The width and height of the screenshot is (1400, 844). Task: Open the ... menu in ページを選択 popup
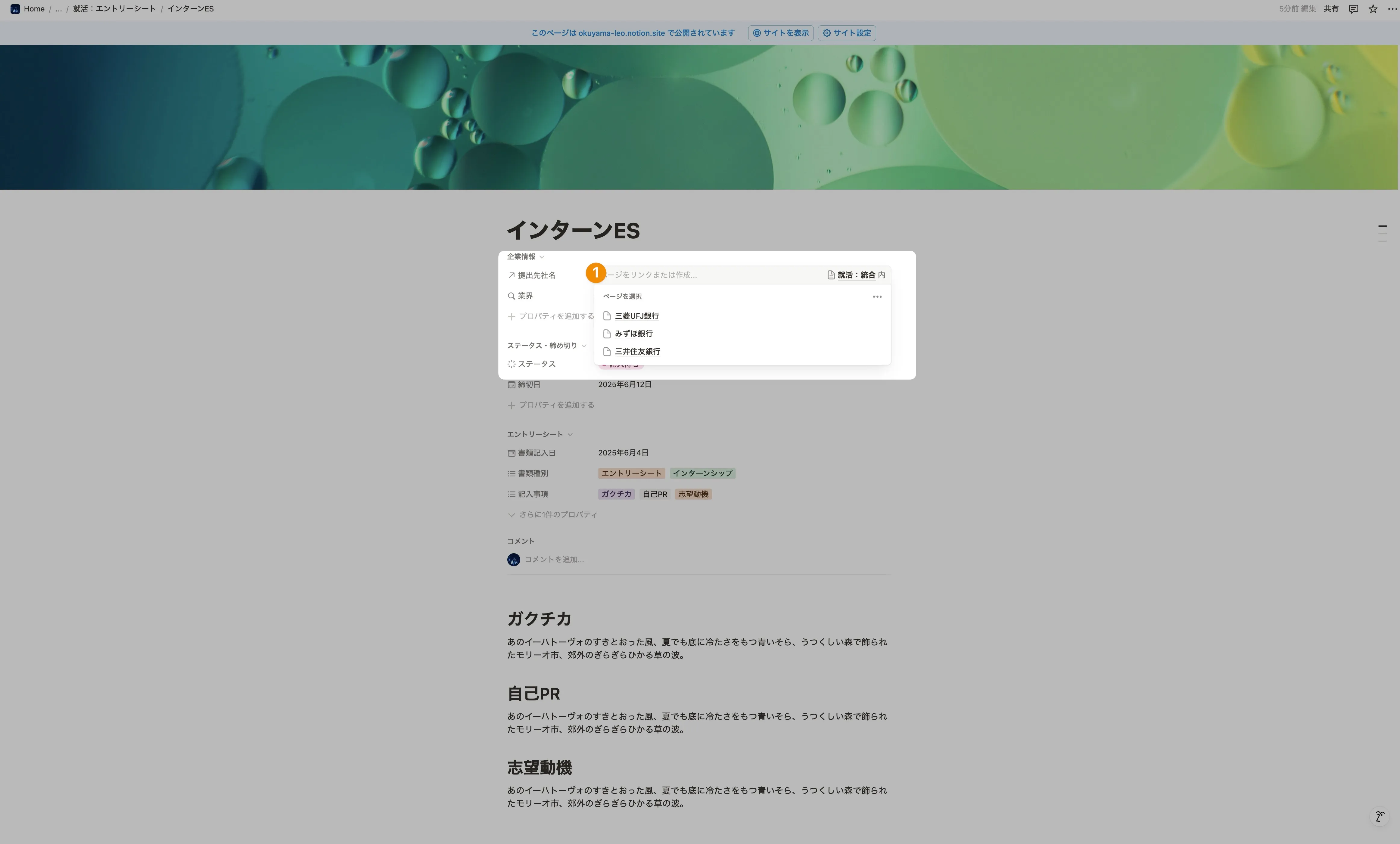pos(877,296)
